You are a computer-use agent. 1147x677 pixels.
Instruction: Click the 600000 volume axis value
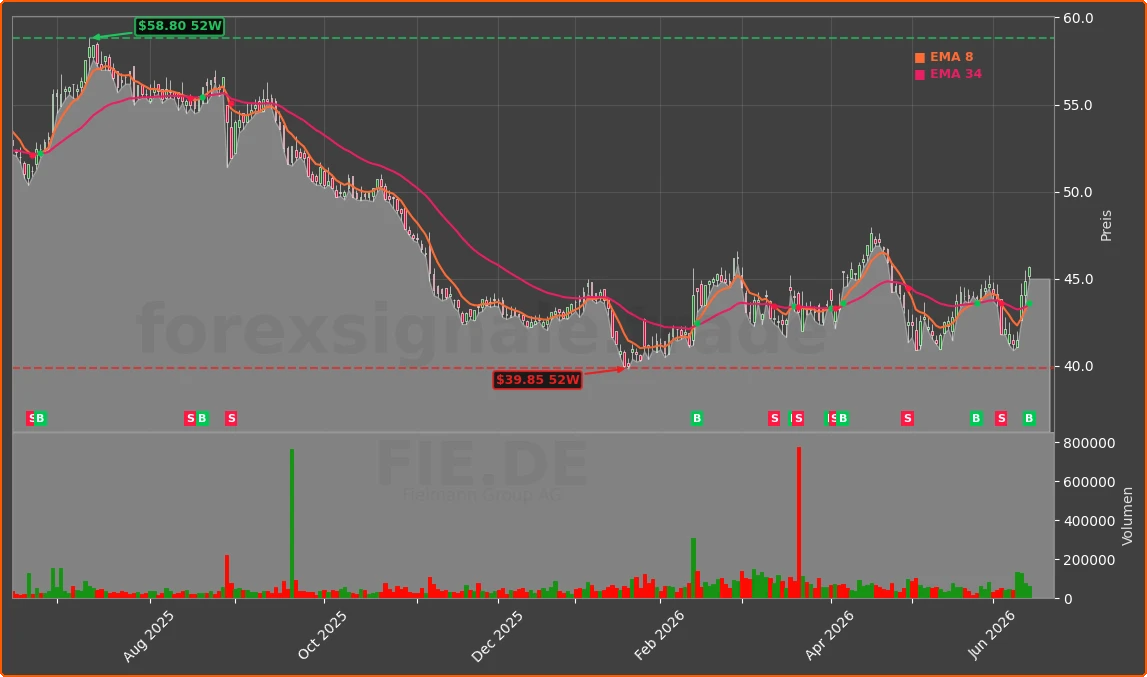pos(1089,482)
